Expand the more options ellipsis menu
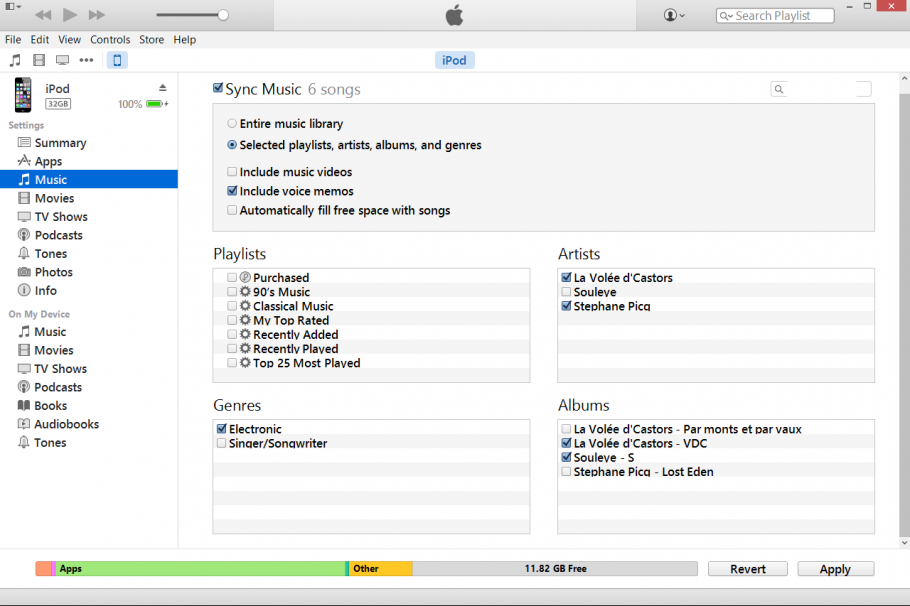This screenshot has width=910, height=606. tap(86, 60)
